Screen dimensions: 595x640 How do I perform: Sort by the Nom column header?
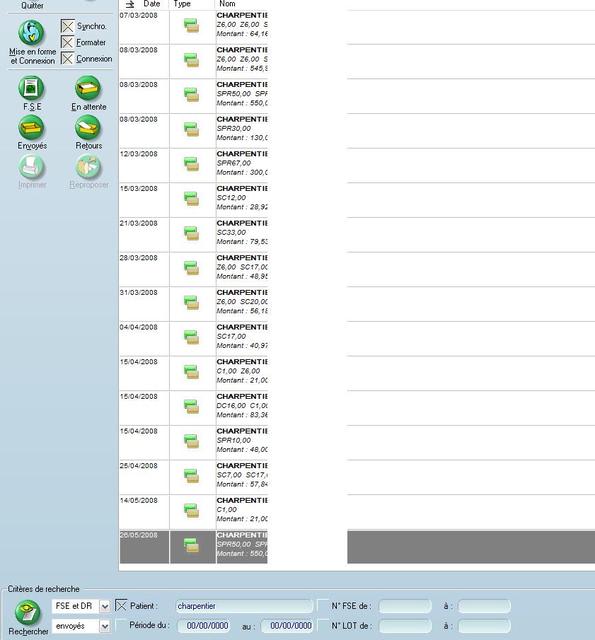(227, 4)
